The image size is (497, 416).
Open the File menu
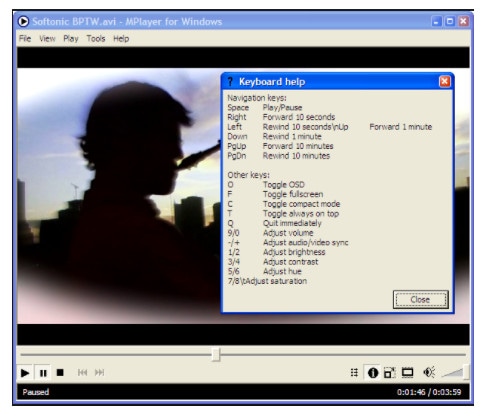tap(25, 39)
